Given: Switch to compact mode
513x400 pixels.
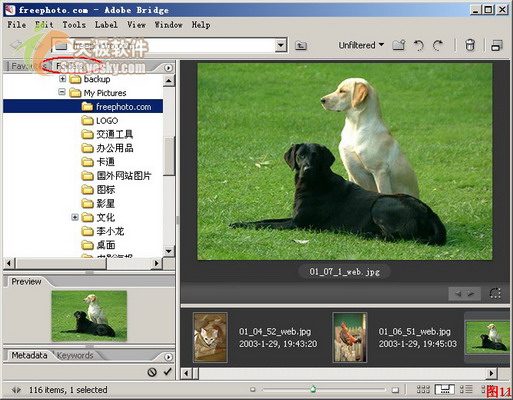Looking at the screenshot, I should pyautogui.click(x=497, y=45).
